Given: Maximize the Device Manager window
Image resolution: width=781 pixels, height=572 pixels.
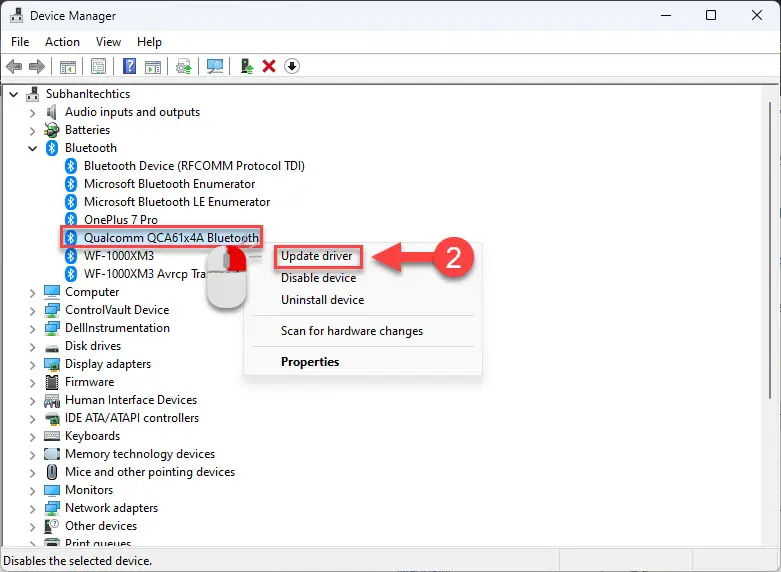Looking at the screenshot, I should click(x=711, y=15).
